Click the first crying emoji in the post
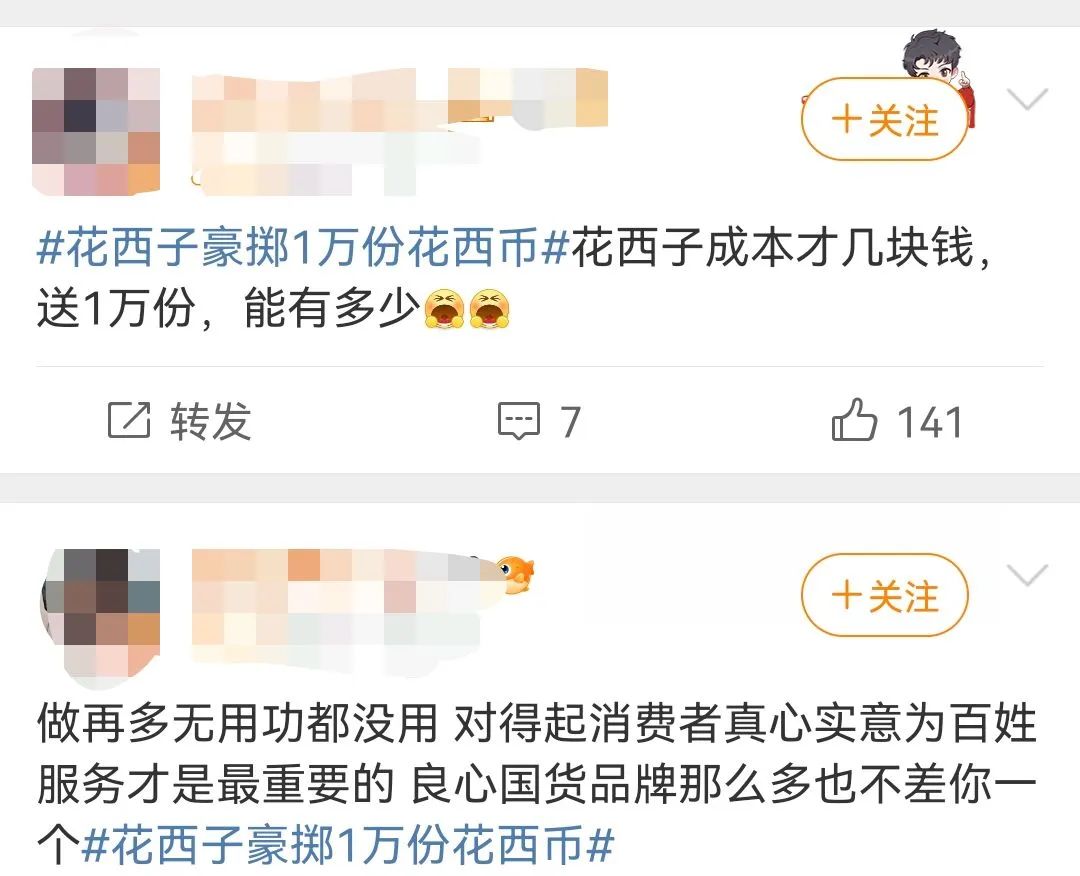 (x=443, y=309)
